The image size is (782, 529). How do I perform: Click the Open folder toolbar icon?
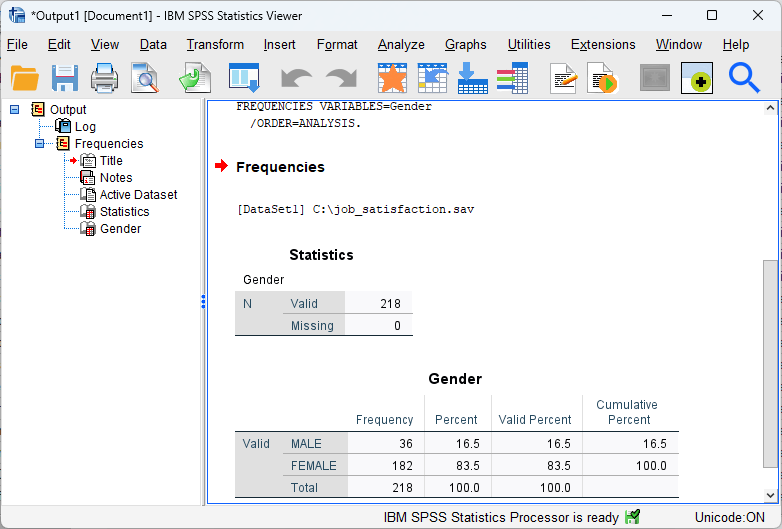click(24, 78)
